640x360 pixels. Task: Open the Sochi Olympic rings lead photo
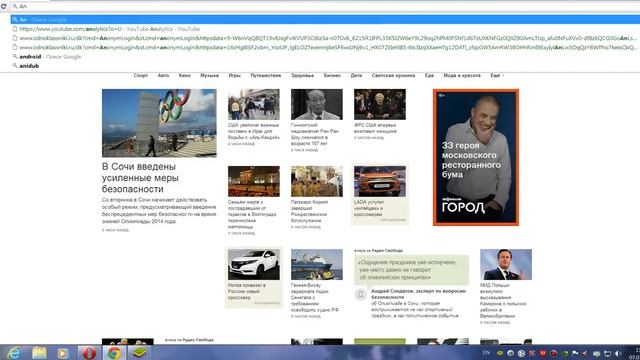click(x=159, y=123)
